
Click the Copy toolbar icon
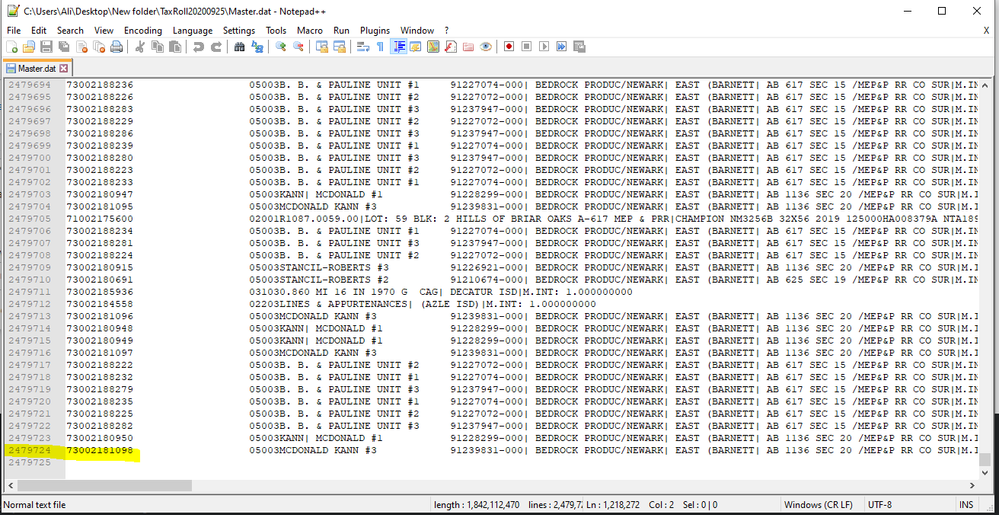click(157, 47)
